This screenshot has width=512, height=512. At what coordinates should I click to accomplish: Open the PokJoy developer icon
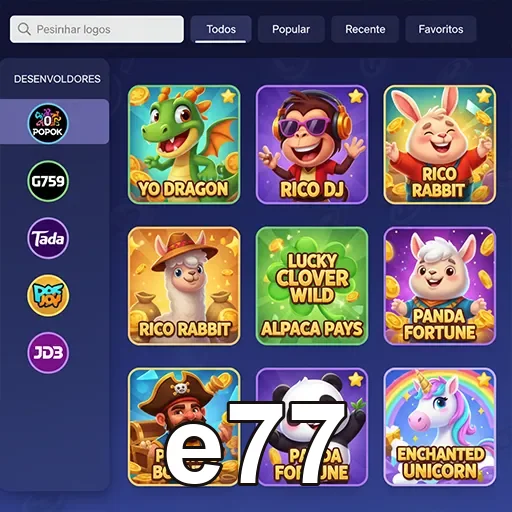[x=48, y=296]
